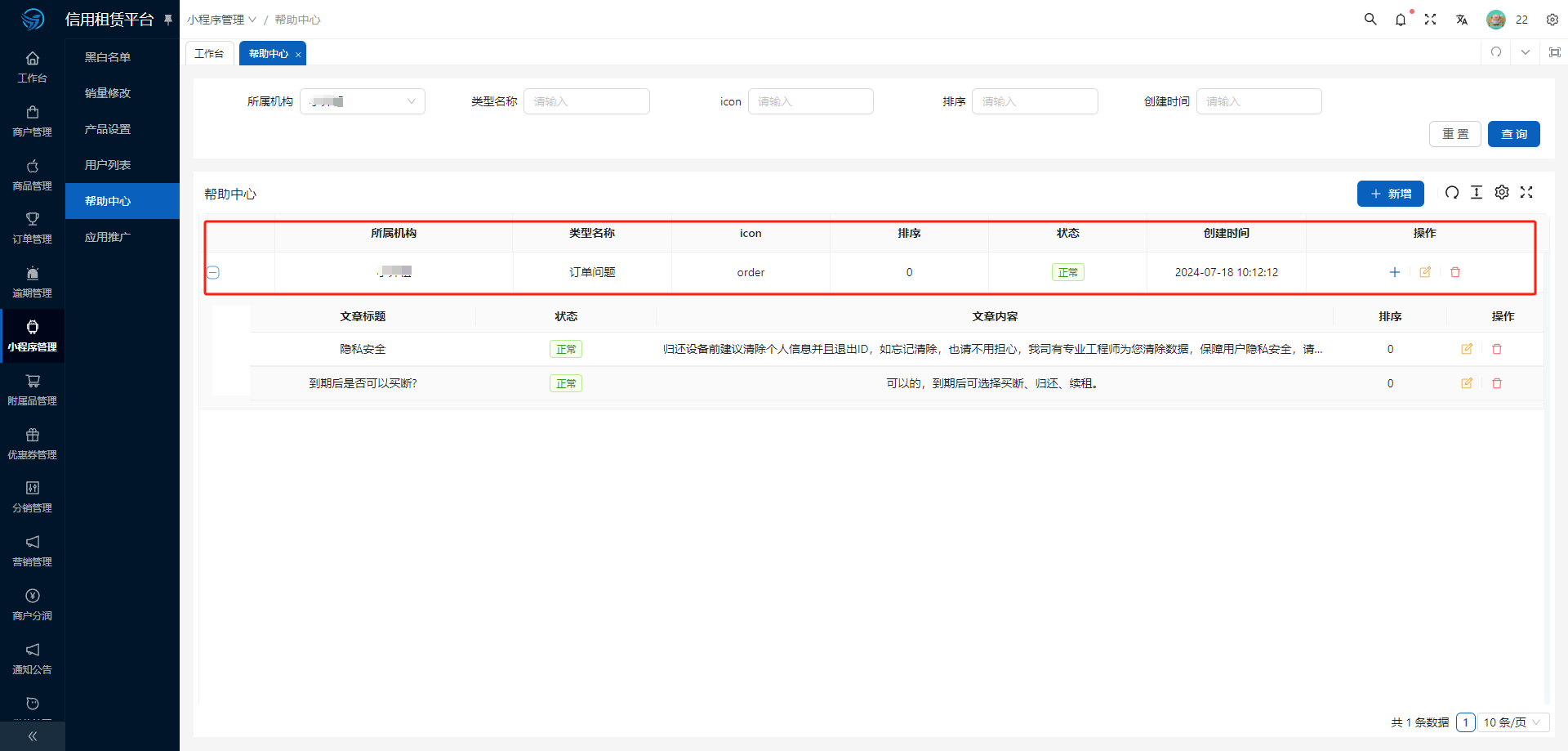The height and width of the screenshot is (751, 1568).
Task: Maximize content area from tab bar icon
Action: coord(1555,52)
